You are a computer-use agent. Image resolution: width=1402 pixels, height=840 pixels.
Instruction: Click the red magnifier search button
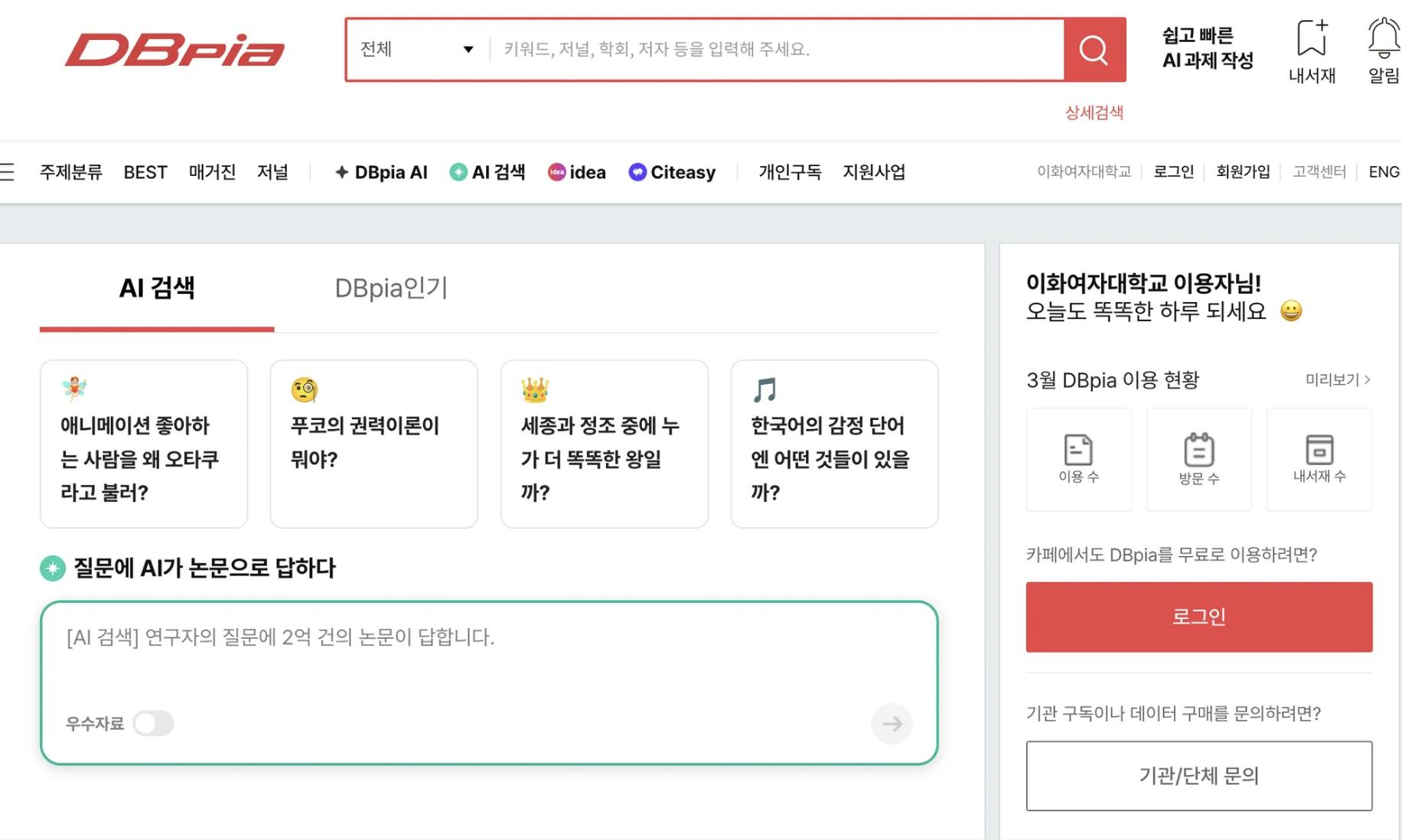[1094, 50]
